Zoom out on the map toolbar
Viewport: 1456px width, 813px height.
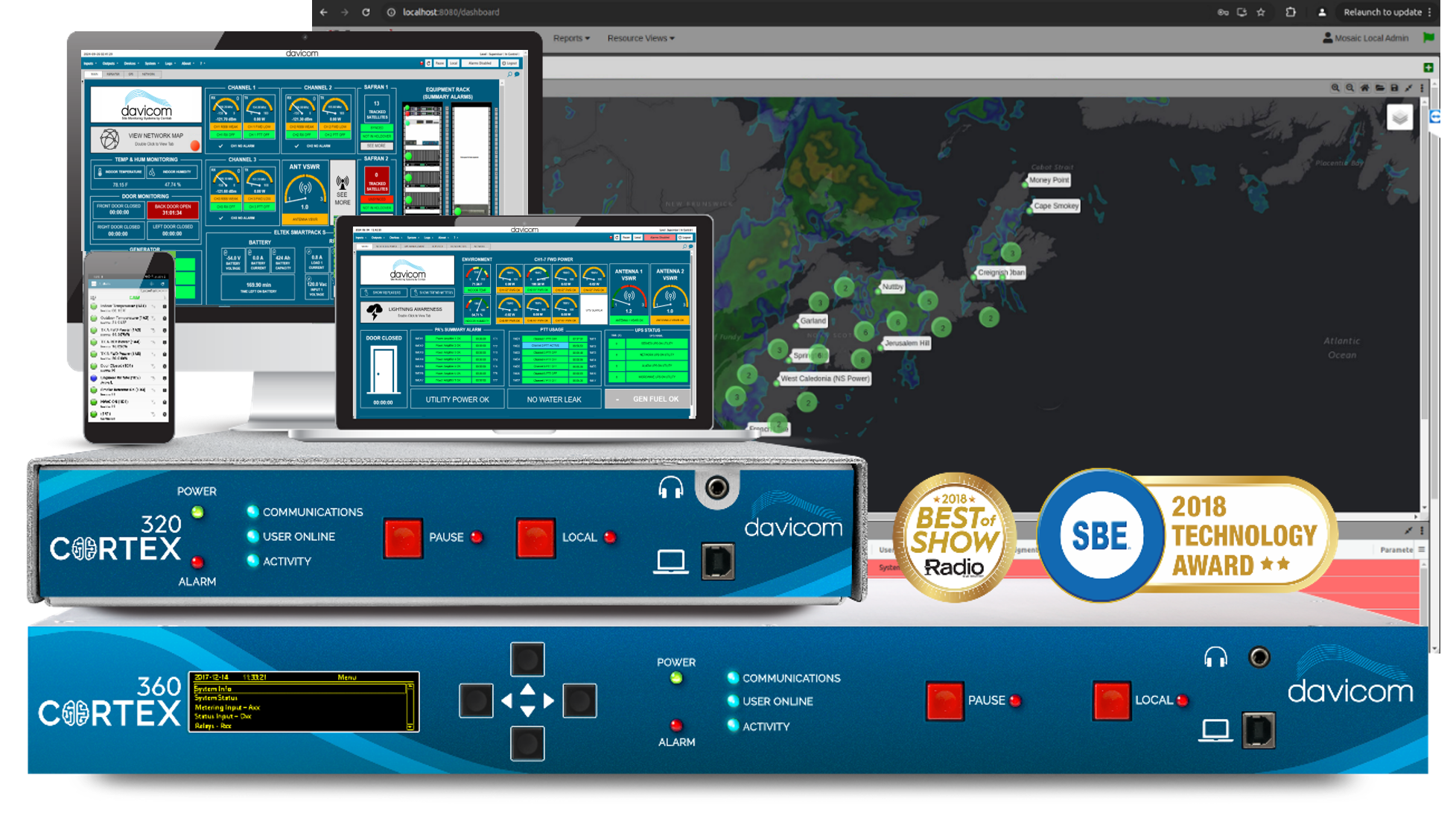[x=1349, y=88]
